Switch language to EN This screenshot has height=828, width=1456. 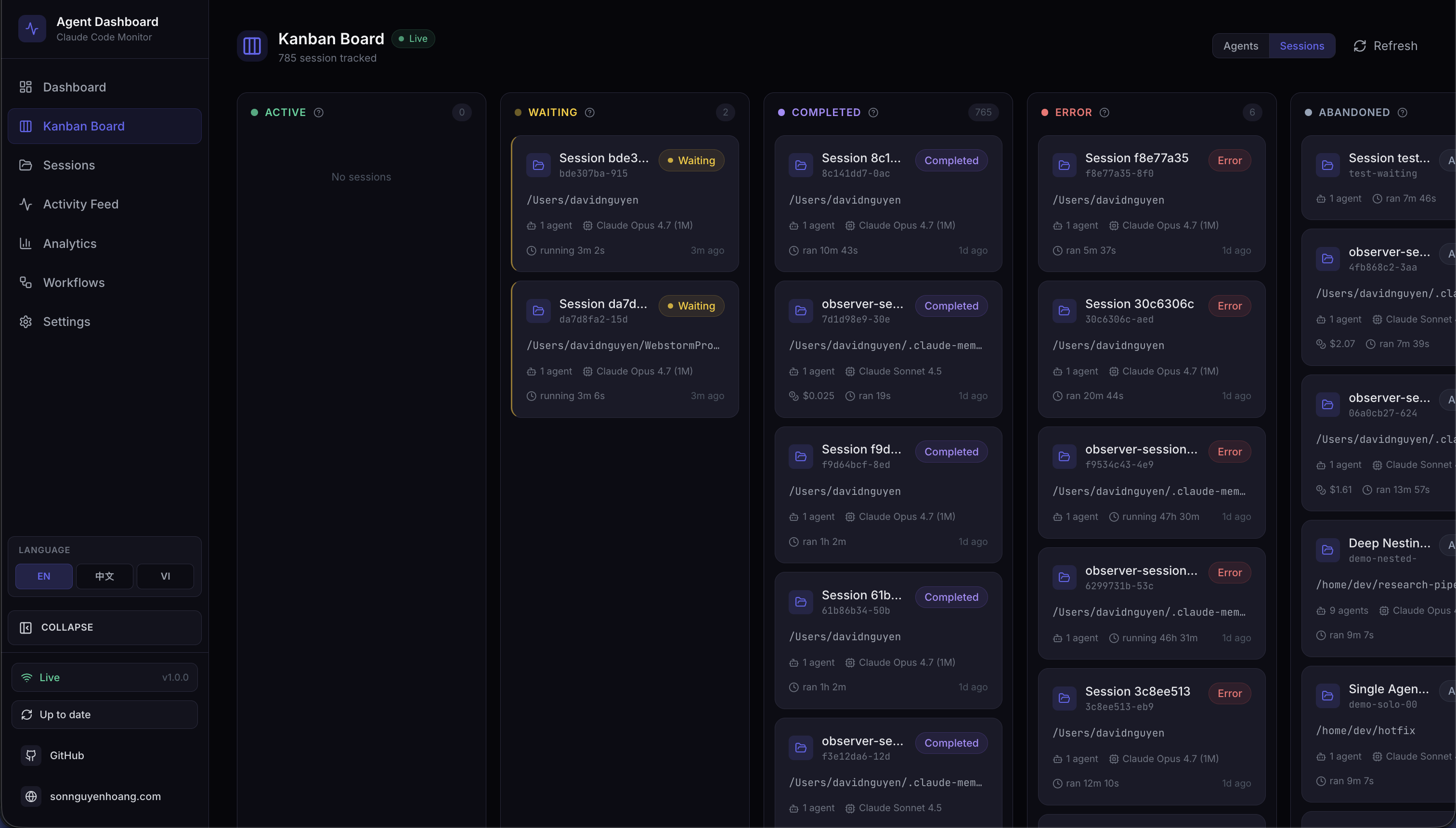[44, 576]
